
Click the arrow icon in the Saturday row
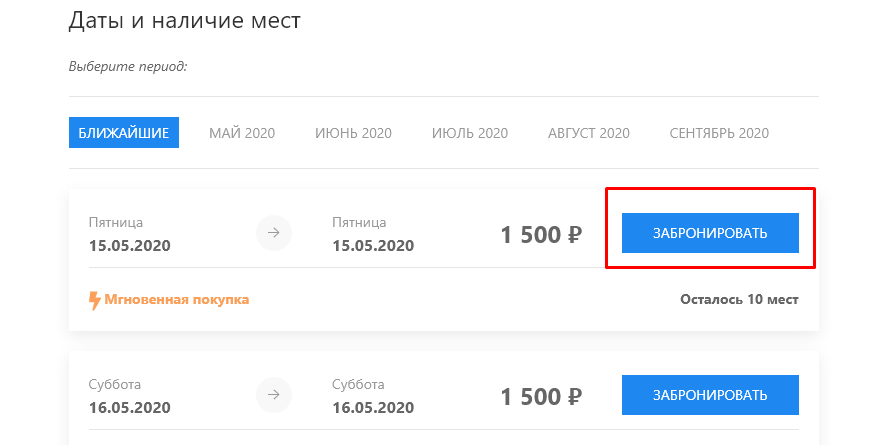[x=274, y=395]
